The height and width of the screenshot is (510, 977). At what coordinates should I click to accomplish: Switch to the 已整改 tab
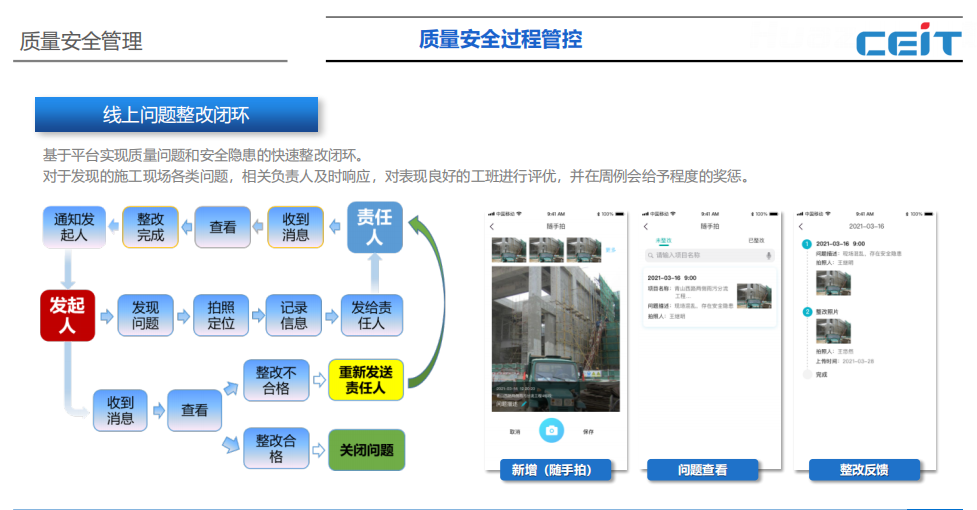757,241
